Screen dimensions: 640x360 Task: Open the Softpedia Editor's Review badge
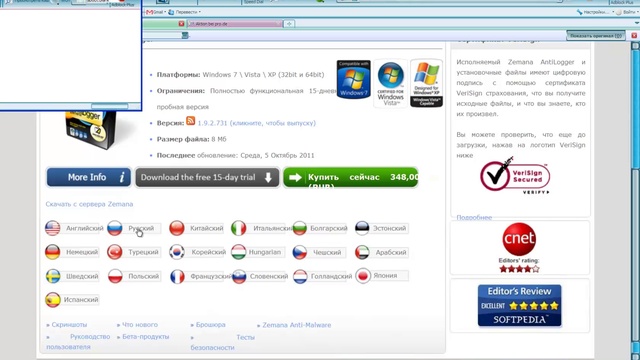pos(520,305)
